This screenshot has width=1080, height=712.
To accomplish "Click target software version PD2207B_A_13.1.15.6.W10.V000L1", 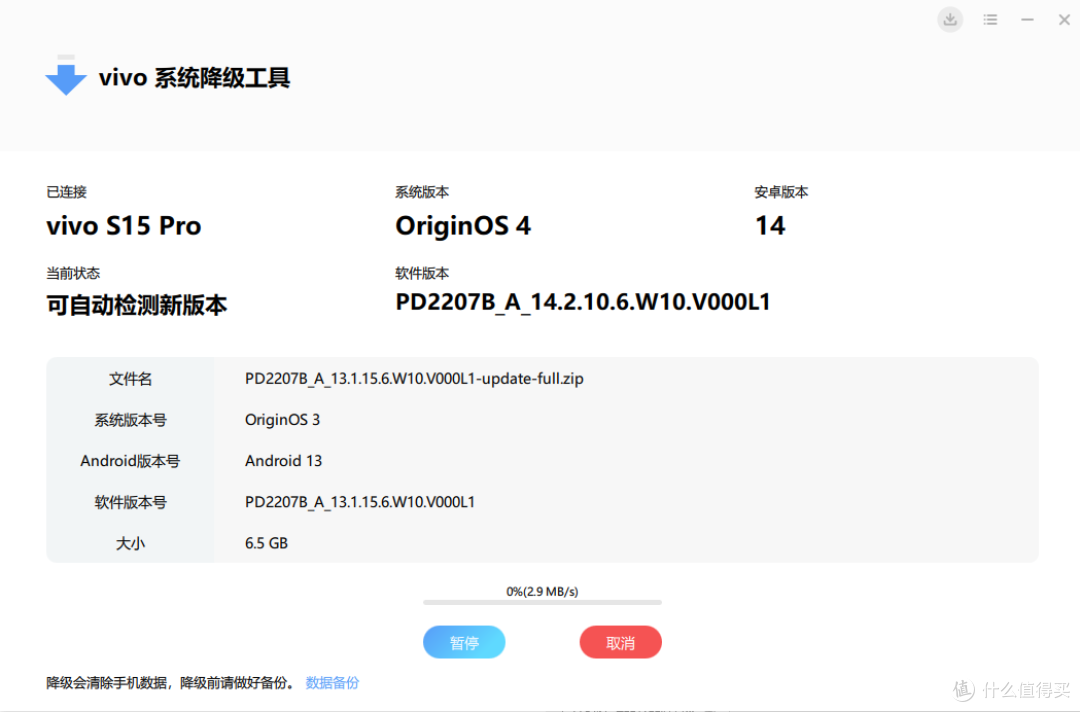I will click(x=360, y=502).
